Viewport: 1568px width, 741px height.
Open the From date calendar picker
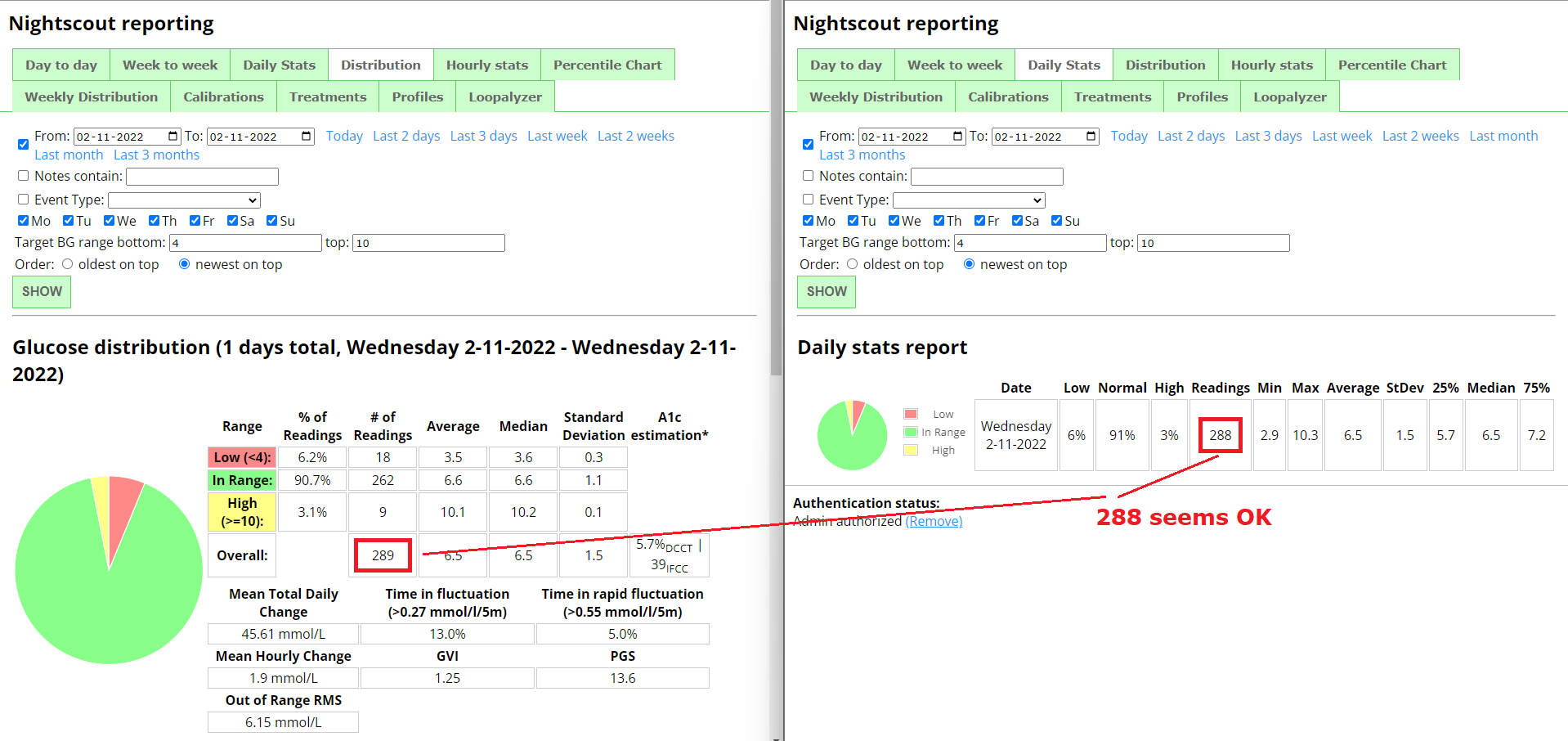pos(171,136)
